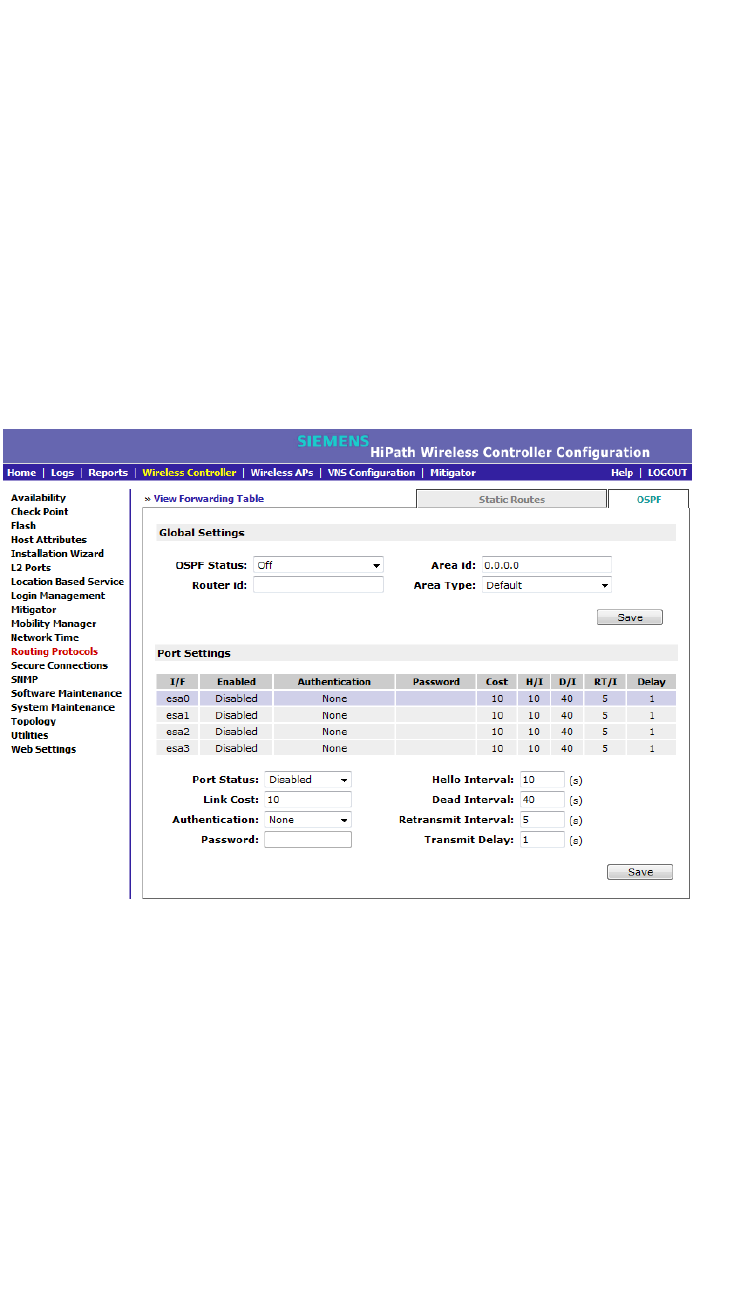Select the esa3 port row
747x1314 pixels.
coord(415,748)
